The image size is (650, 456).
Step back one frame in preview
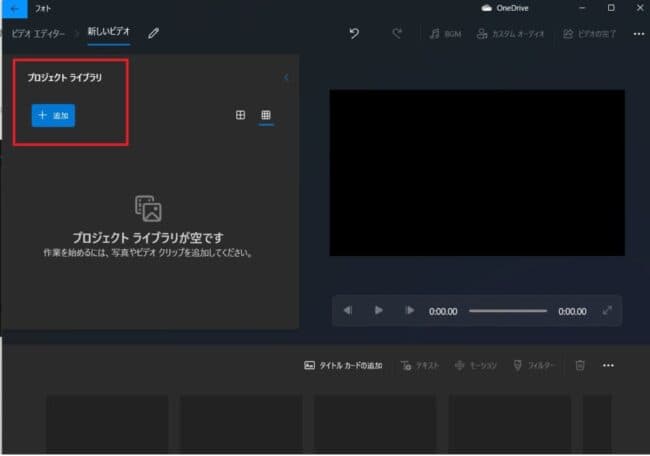click(348, 310)
